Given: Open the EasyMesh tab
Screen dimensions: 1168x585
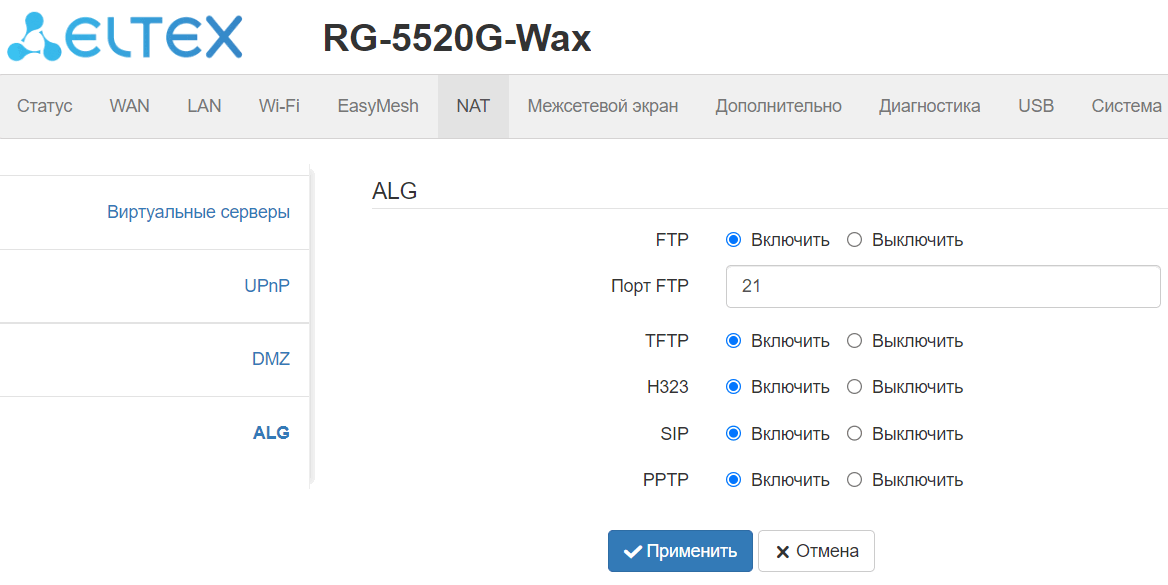Looking at the screenshot, I should point(378,106).
